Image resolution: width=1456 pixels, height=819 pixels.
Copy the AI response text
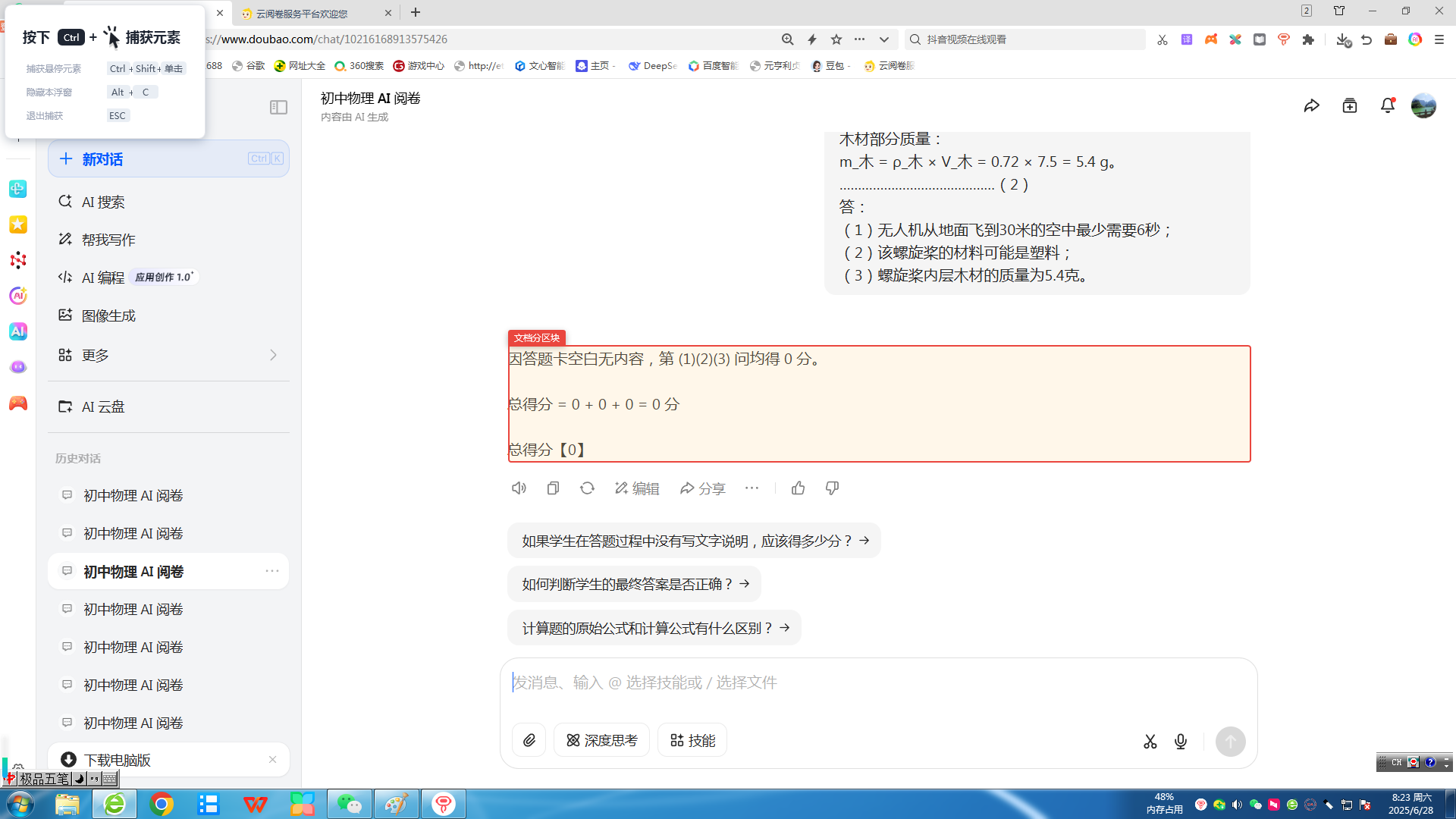(x=553, y=488)
